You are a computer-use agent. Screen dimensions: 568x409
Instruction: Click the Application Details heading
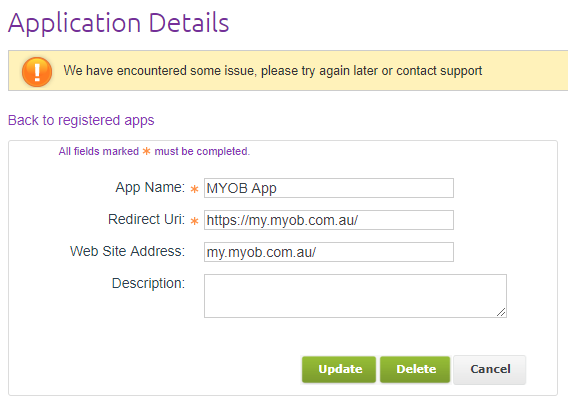coord(118,23)
